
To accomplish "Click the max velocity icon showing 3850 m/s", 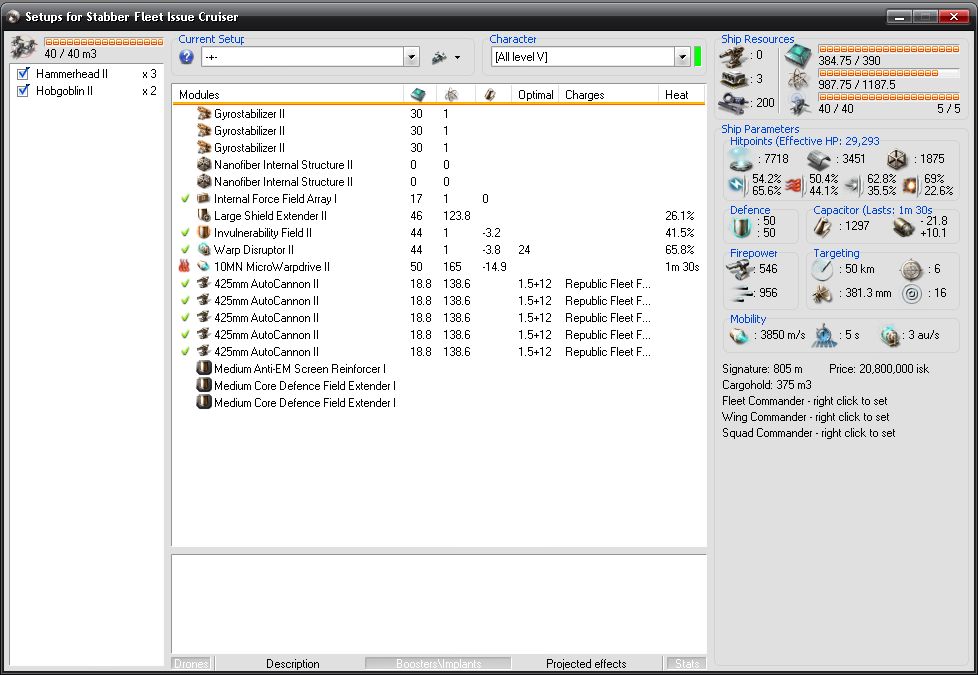I will click(739, 336).
